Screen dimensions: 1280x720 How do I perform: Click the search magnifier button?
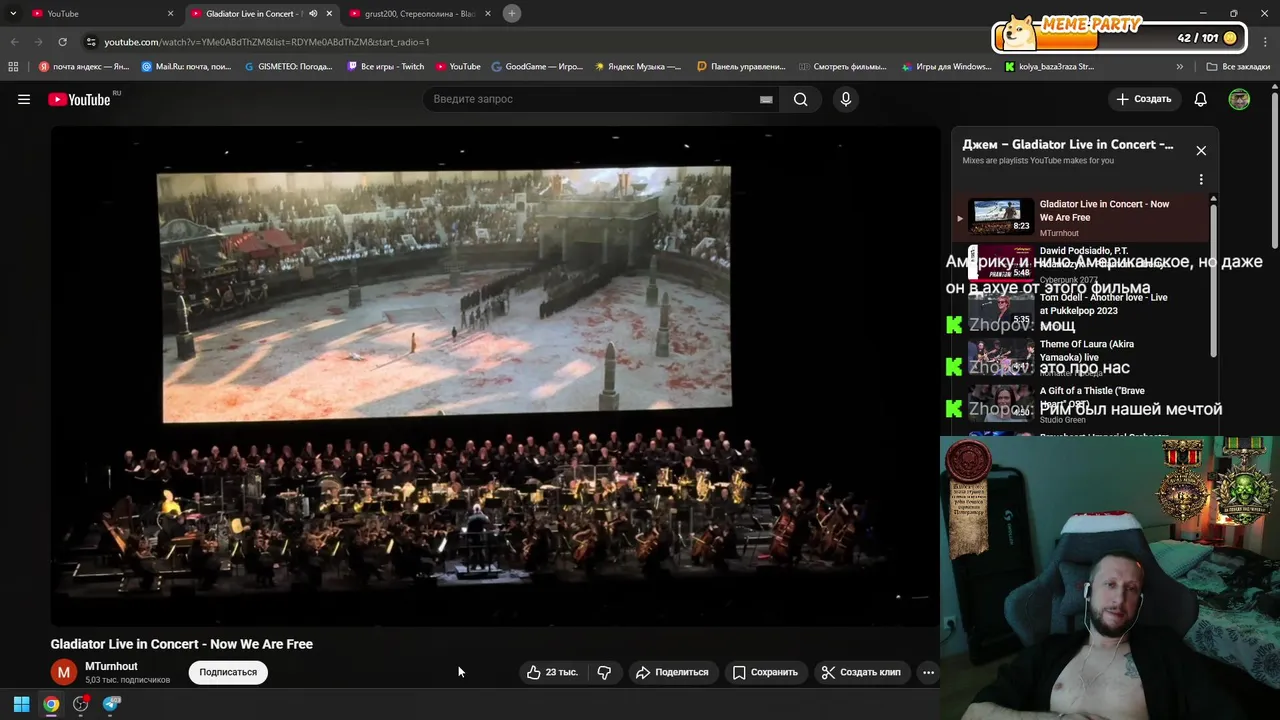coord(800,99)
